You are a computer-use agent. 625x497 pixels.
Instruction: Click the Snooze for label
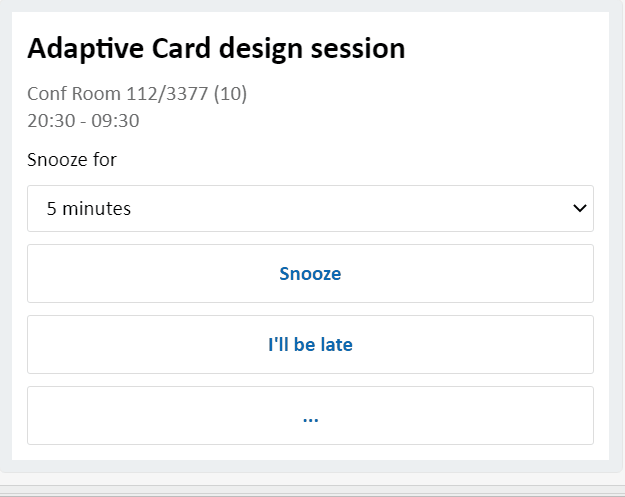(x=72, y=159)
